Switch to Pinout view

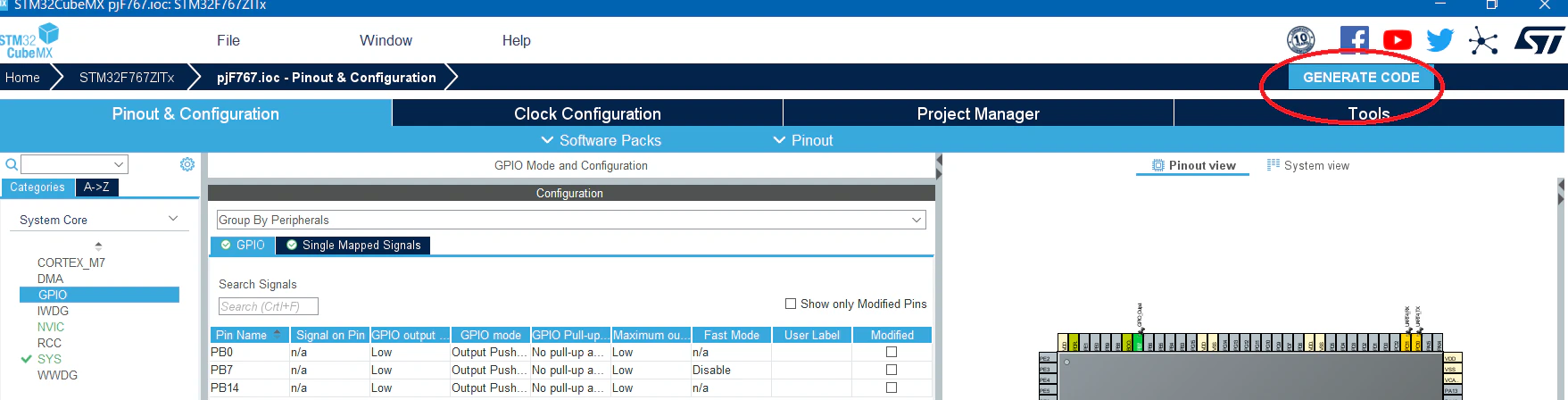click(x=1193, y=165)
